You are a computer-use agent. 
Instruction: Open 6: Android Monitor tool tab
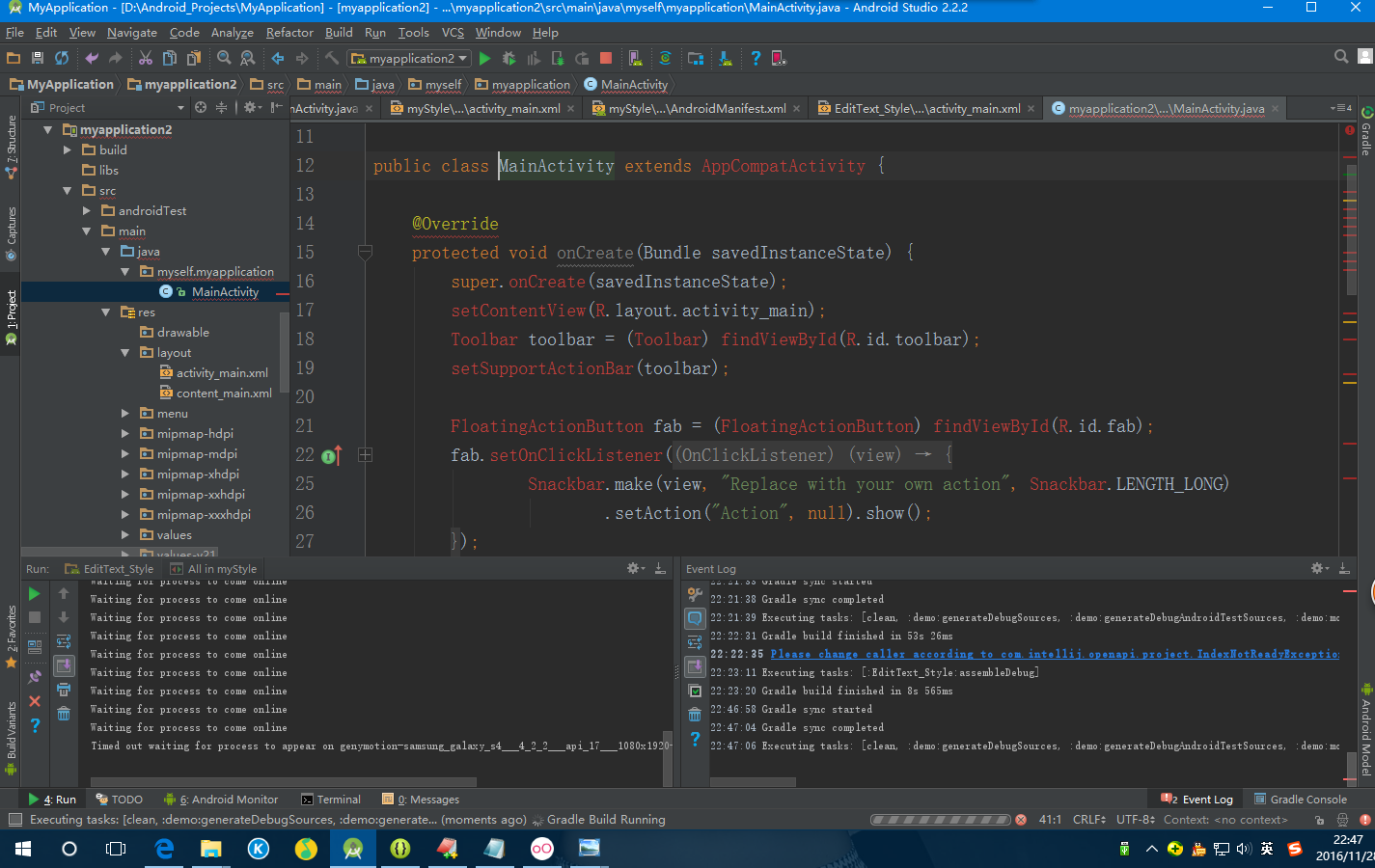pos(221,800)
